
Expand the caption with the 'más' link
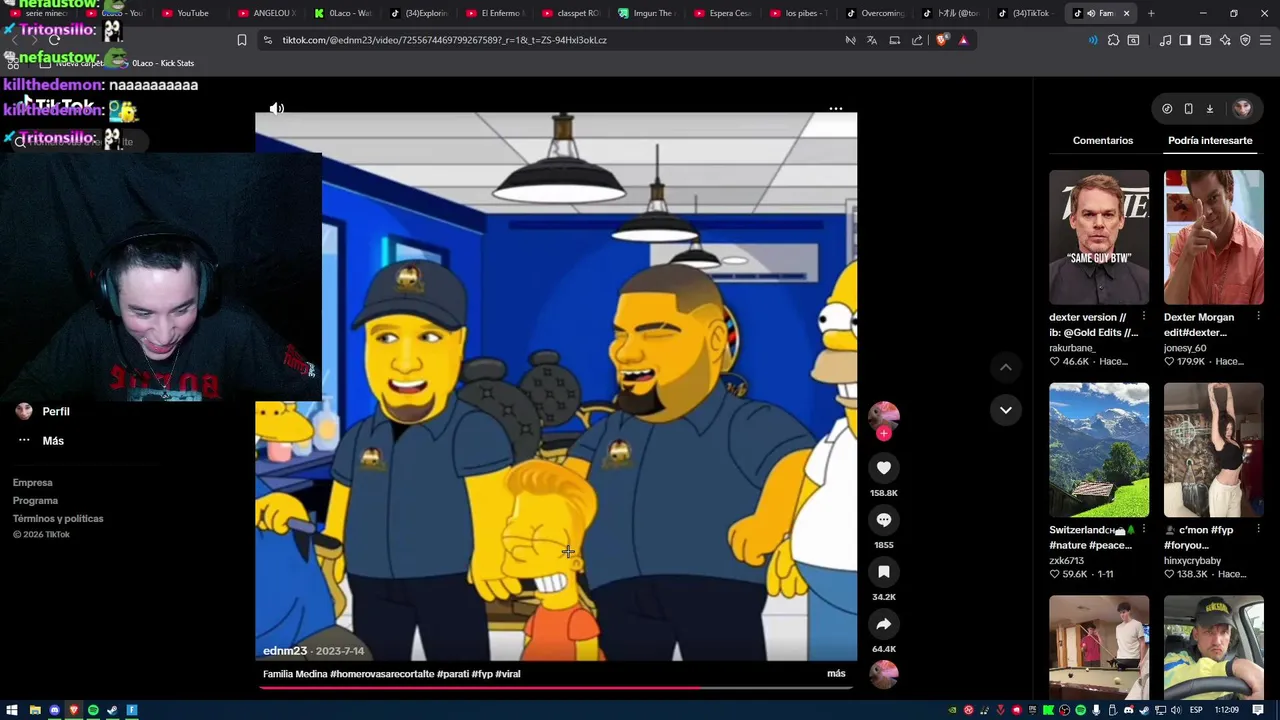836,674
